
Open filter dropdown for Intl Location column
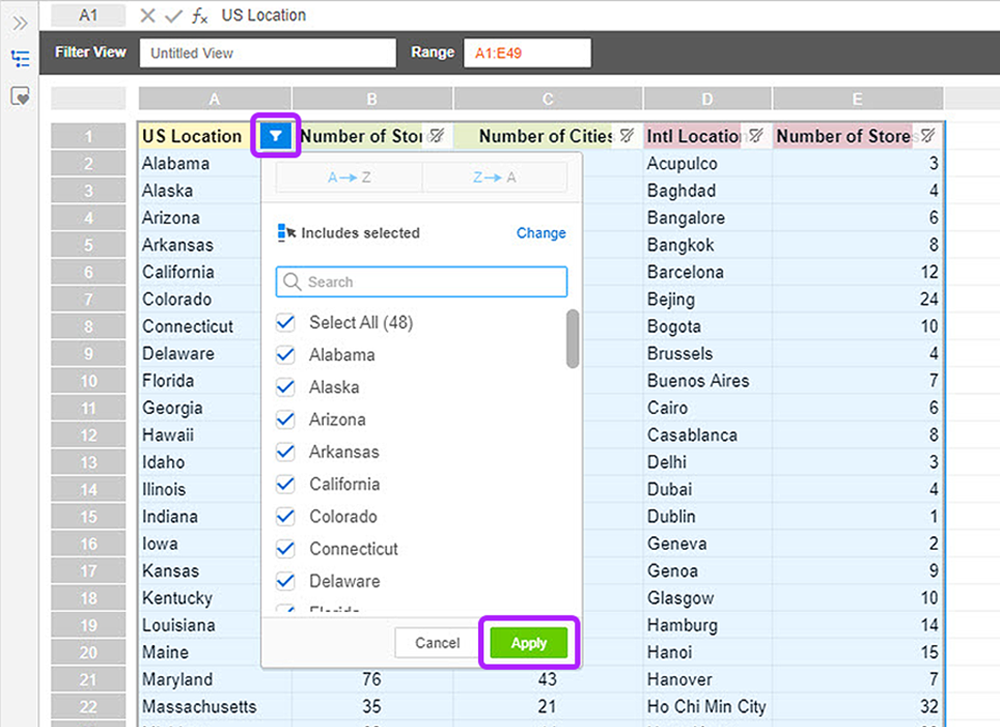[x=756, y=135]
